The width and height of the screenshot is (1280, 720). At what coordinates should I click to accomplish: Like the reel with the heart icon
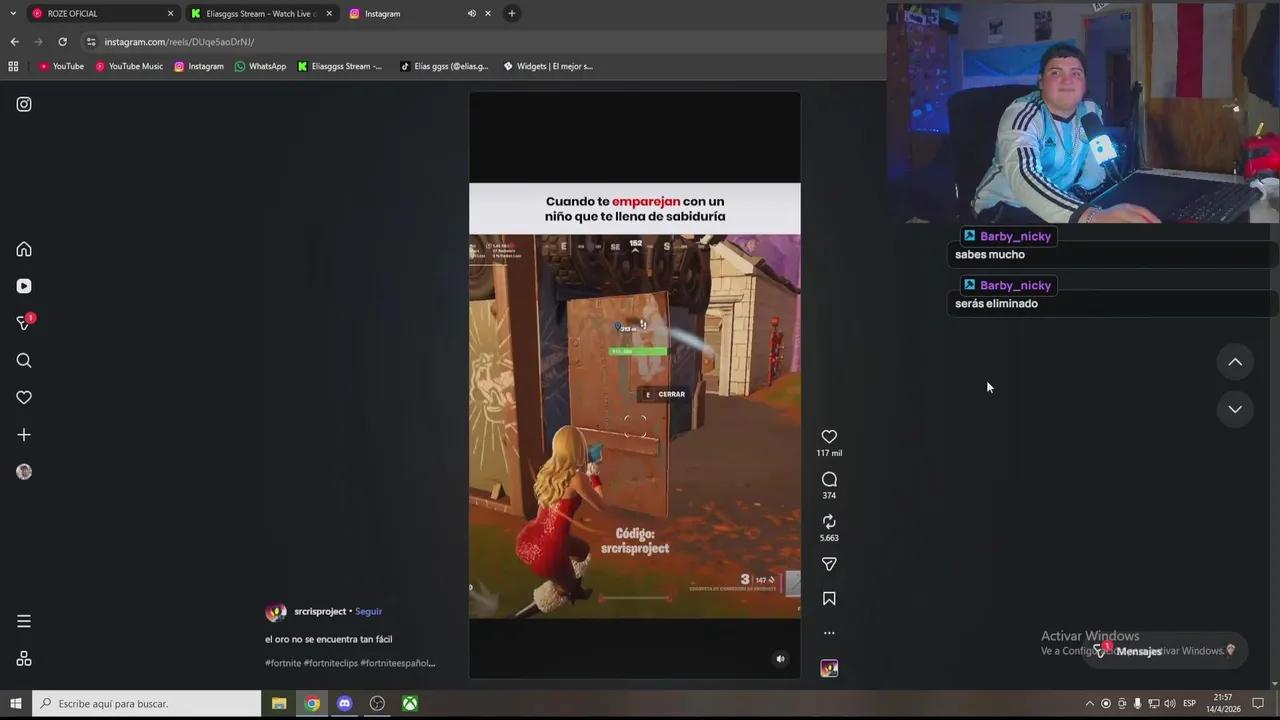(829, 437)
